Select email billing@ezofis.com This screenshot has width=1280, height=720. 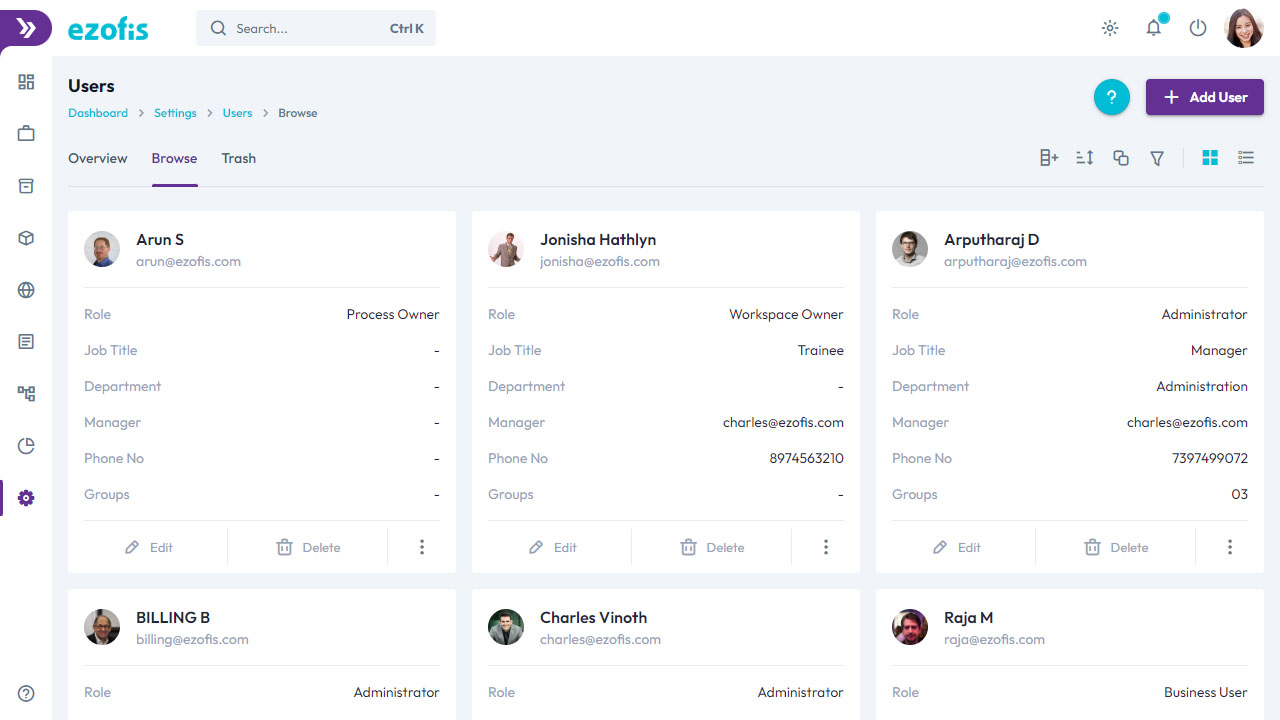[192, 640]
